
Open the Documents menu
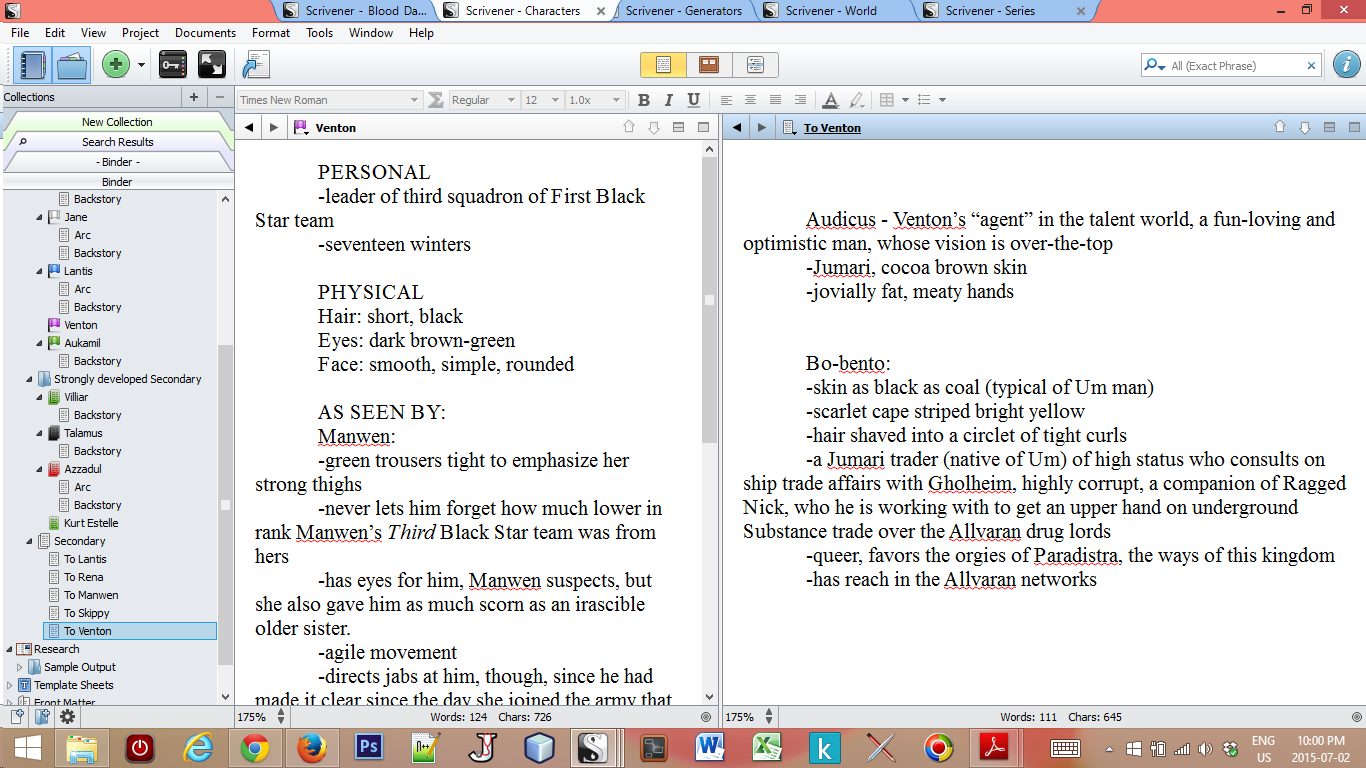click(205, 32)
